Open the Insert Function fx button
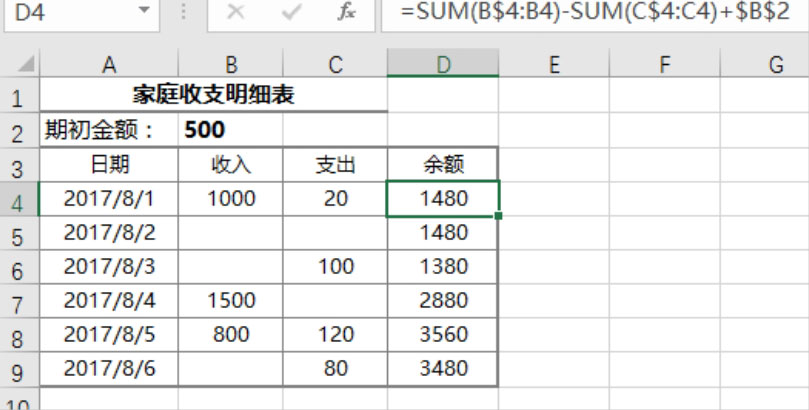Viewport: 809px width, 410px height. point(346,11)
